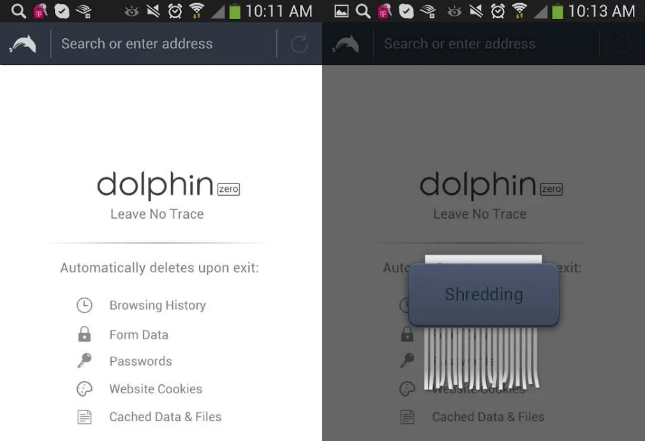The image size is (645, 441).
Task: Tap Leave No Trace tagline on right
Action: pos(480,214)
